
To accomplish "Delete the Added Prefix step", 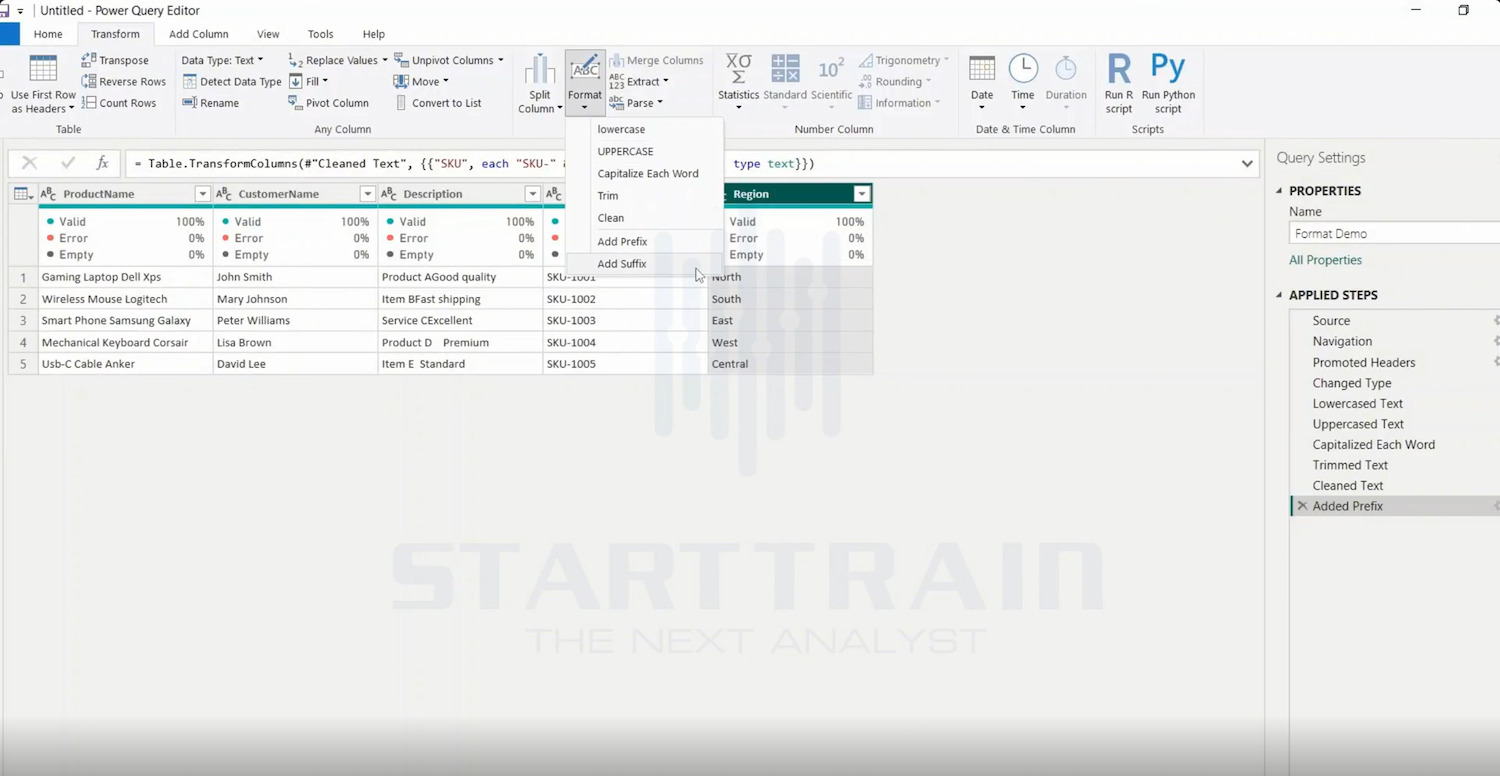I will click(1302, 506).
